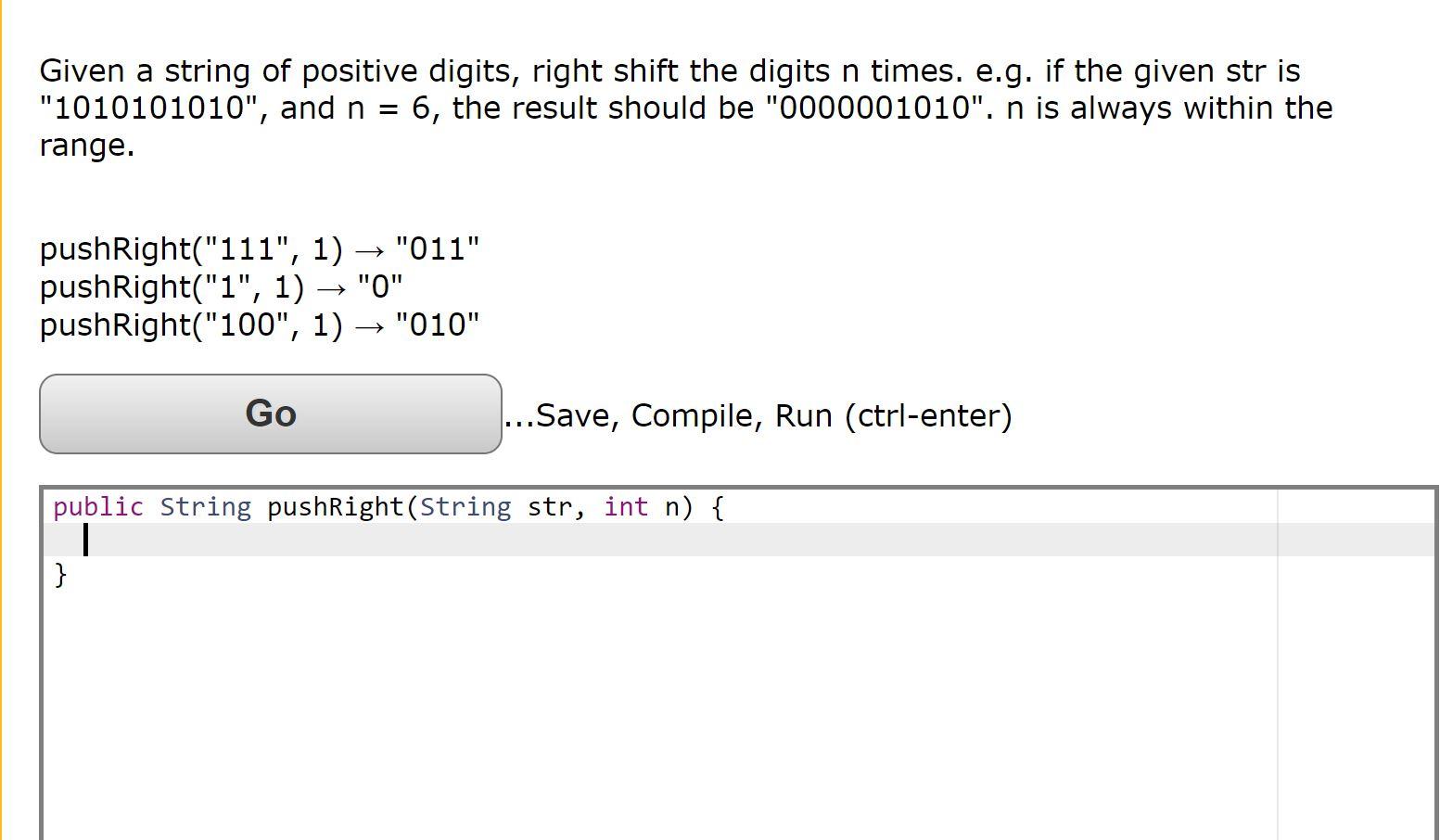Click the expected output "011" text
This screenshot has height=840, width=1440.
[x=437, y=248]
